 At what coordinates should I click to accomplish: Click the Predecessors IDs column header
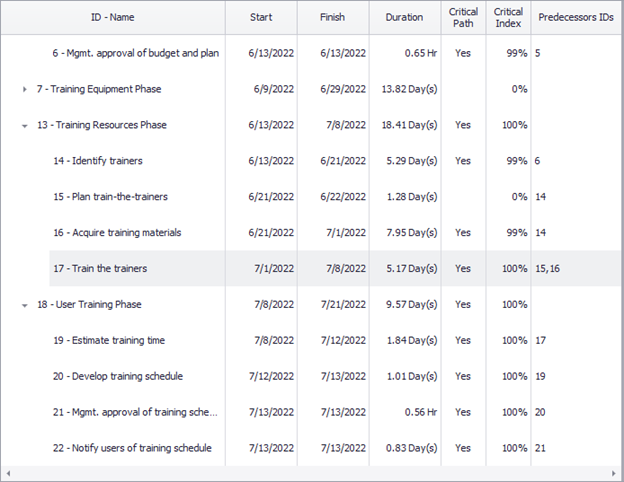[x=576, y=18]
